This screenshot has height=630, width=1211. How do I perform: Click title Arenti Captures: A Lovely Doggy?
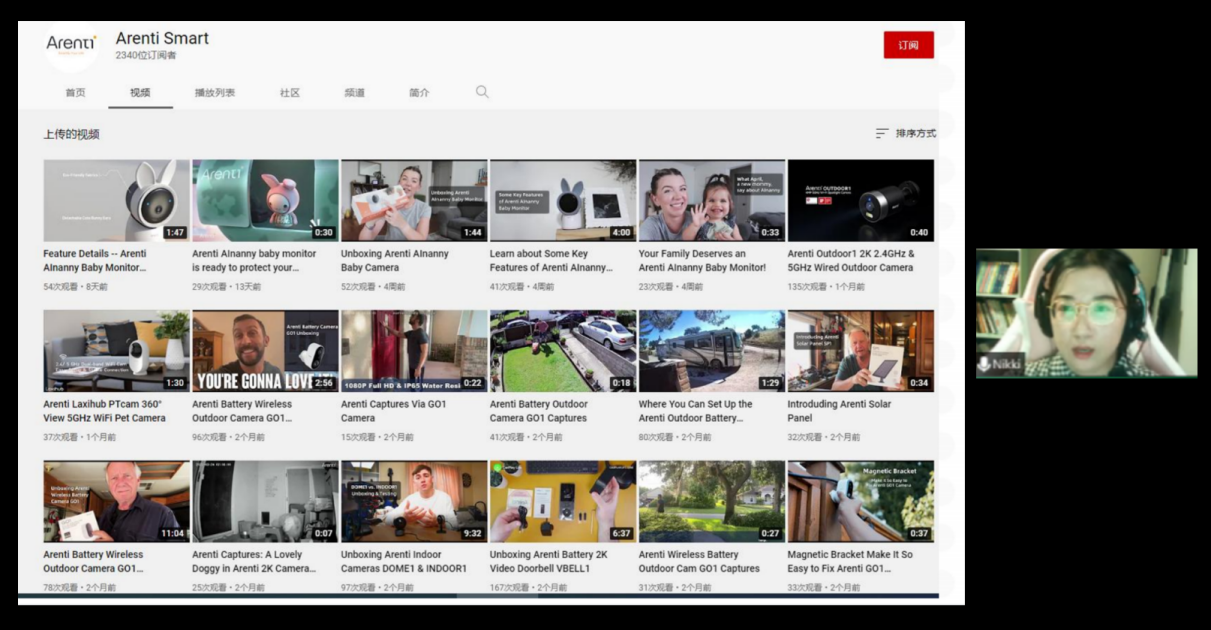tap(254, 561)
